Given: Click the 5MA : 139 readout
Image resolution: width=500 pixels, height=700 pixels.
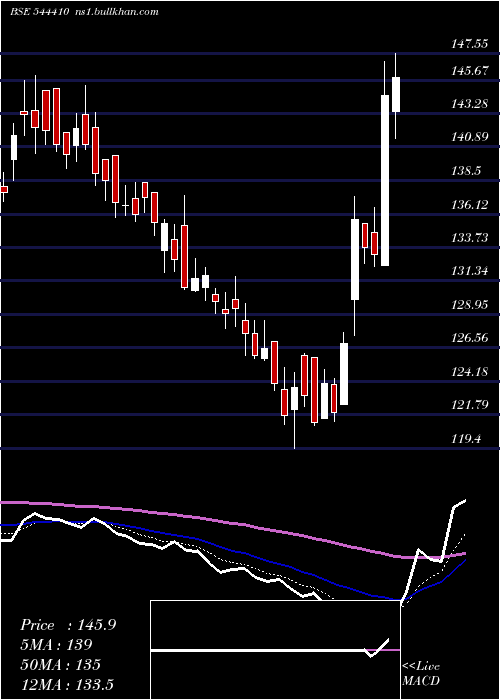Looking at the screenshot, I should pos(56,645).
